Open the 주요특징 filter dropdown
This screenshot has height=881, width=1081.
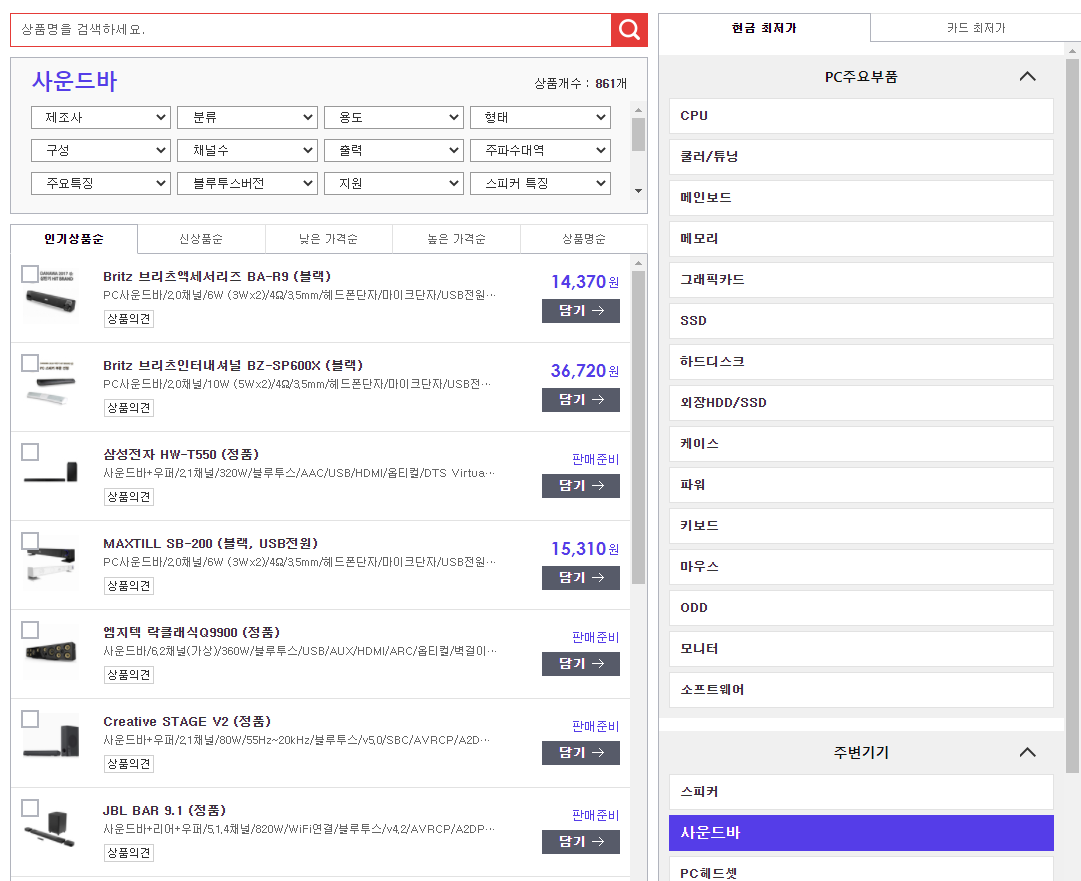point(101,183)
